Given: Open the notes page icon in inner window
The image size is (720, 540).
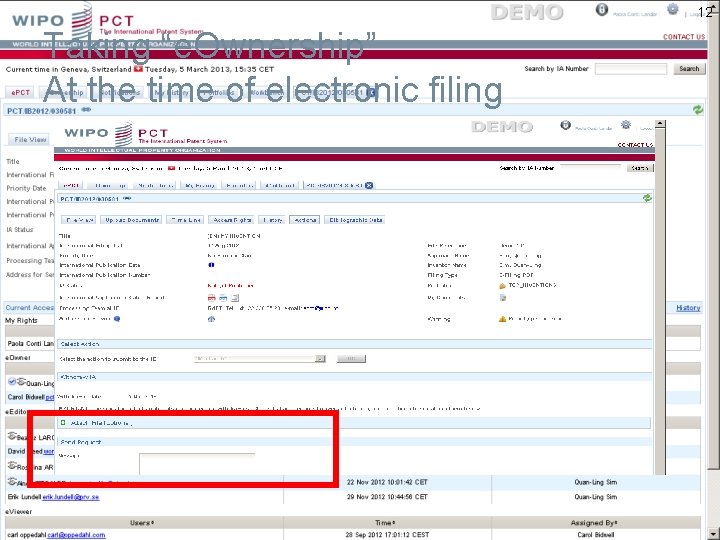Looking at the screenshot, I should point(503,298).
